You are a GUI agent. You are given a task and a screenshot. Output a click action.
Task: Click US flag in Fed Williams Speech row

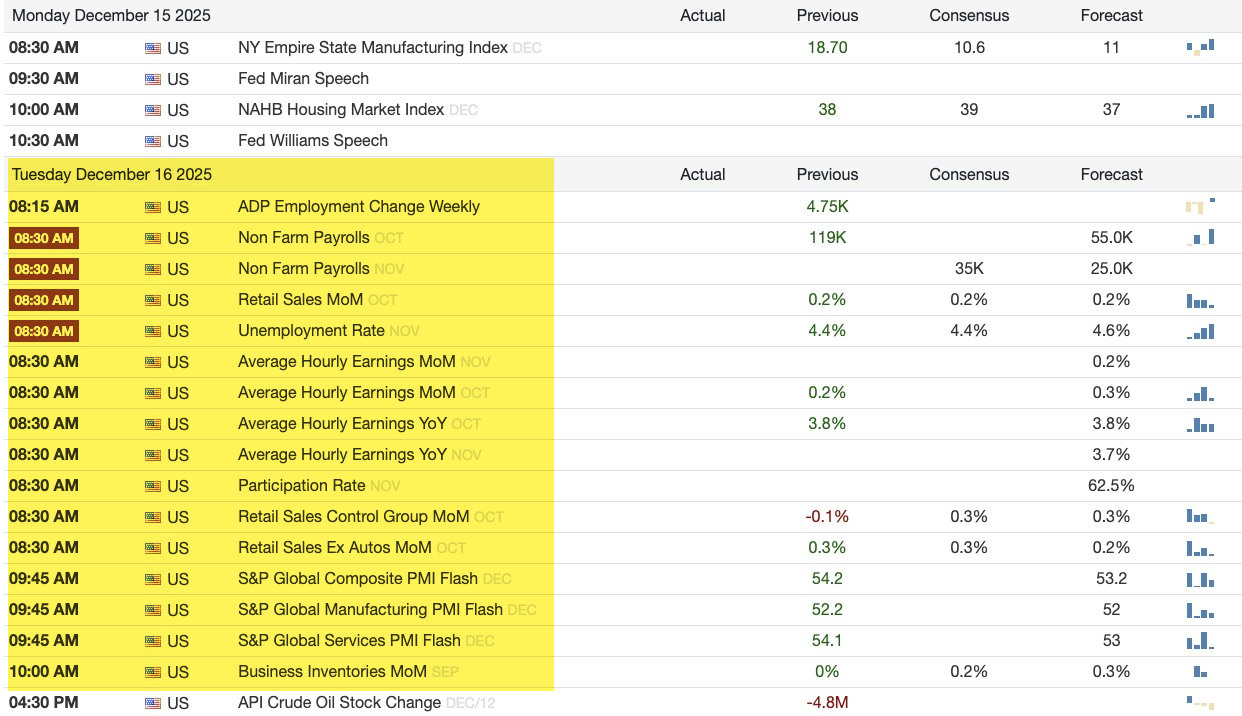click(x=153, y=141)
